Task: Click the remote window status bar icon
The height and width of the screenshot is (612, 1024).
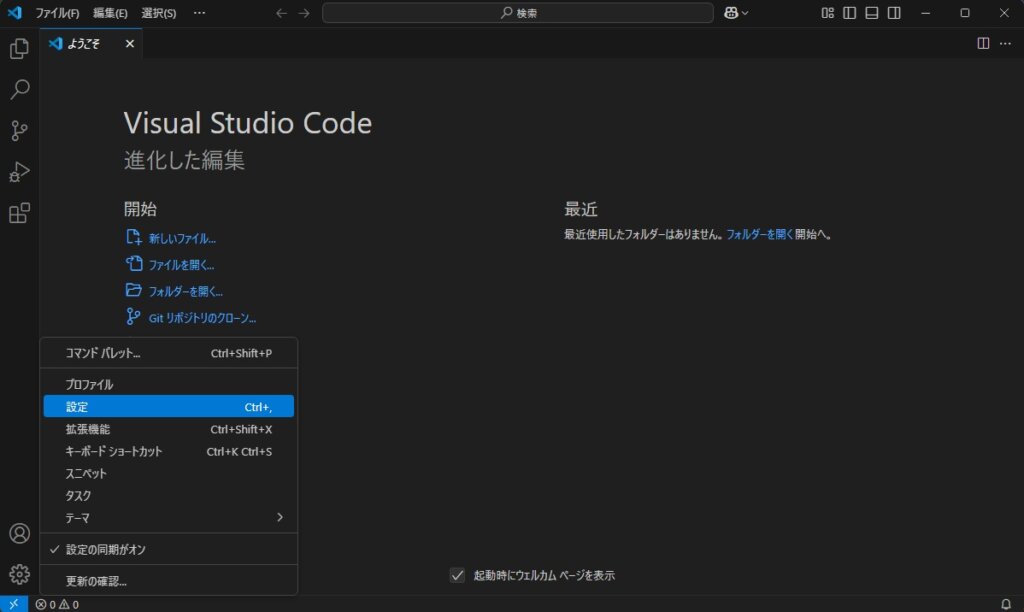Action: 14,604
